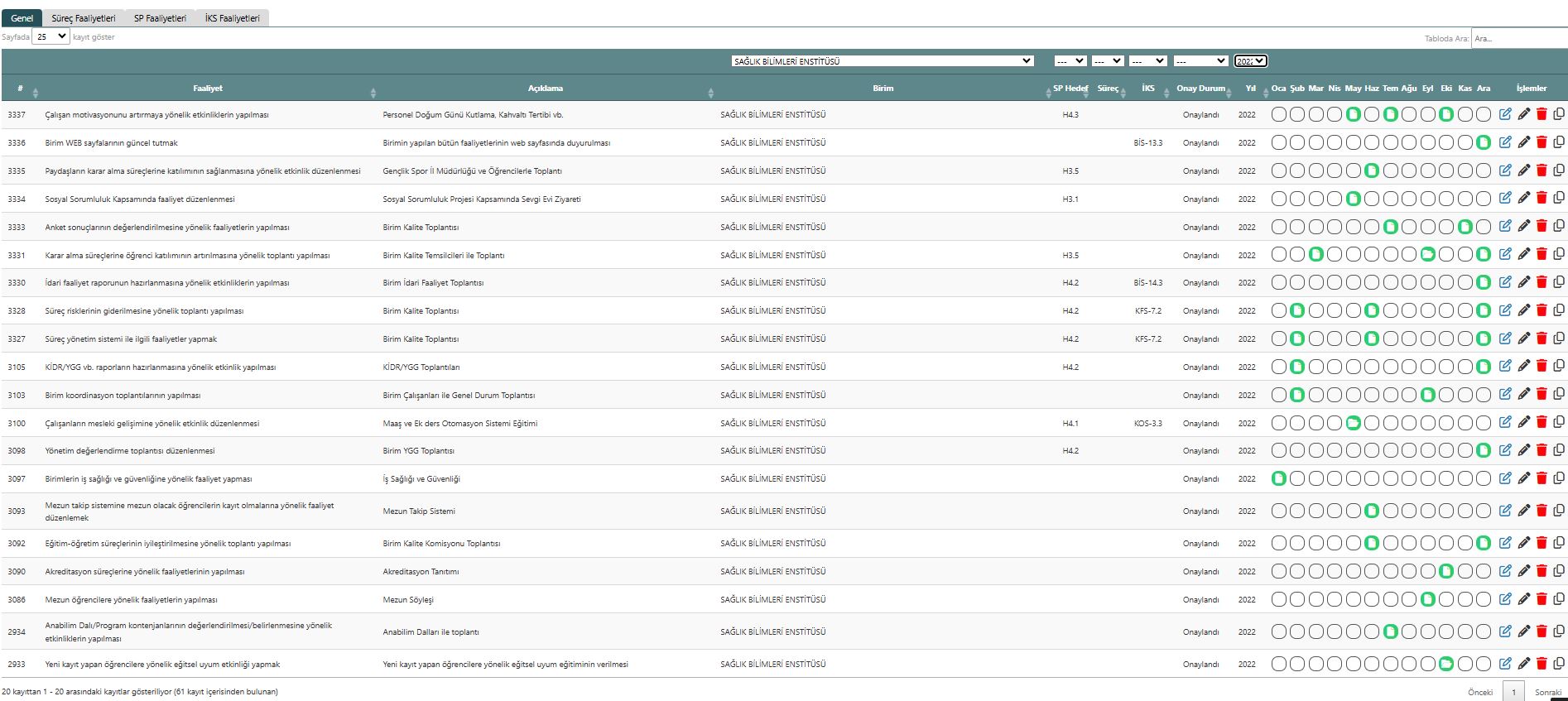Viewport: 1568px width, 701px height.
Task: Open the SP Hedef filter dropdown
Action: [x=1070, y=61]
